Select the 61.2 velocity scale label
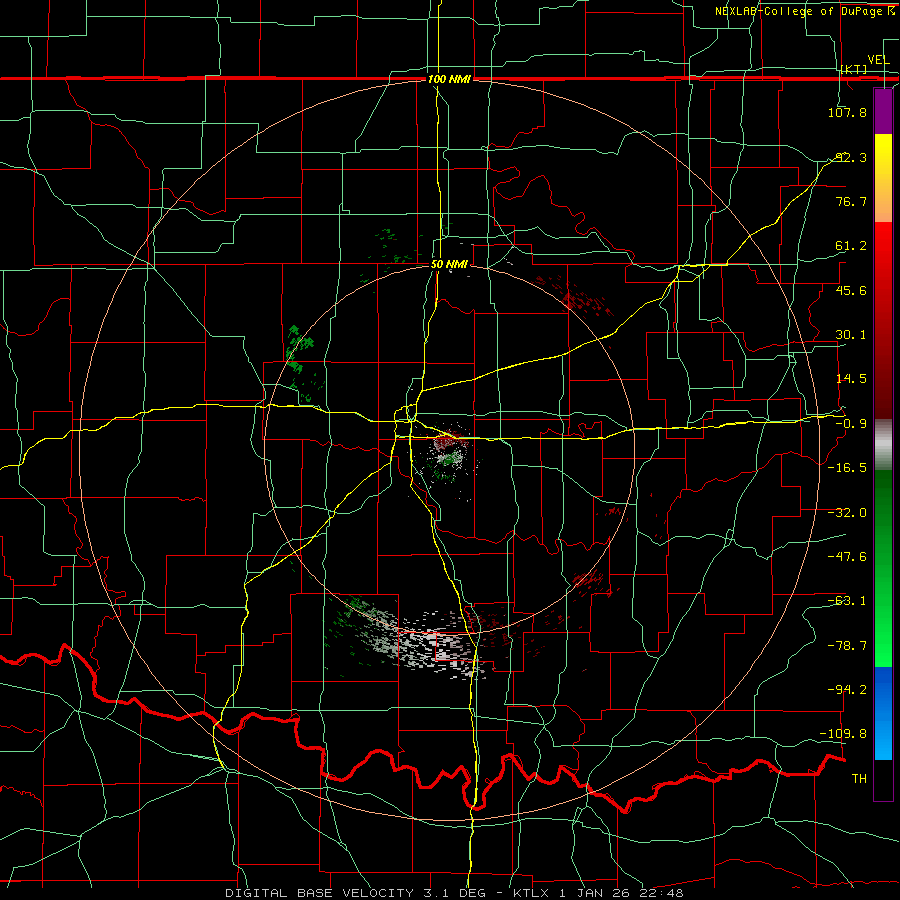Viewport: 900px width, 900px height. 850,246
